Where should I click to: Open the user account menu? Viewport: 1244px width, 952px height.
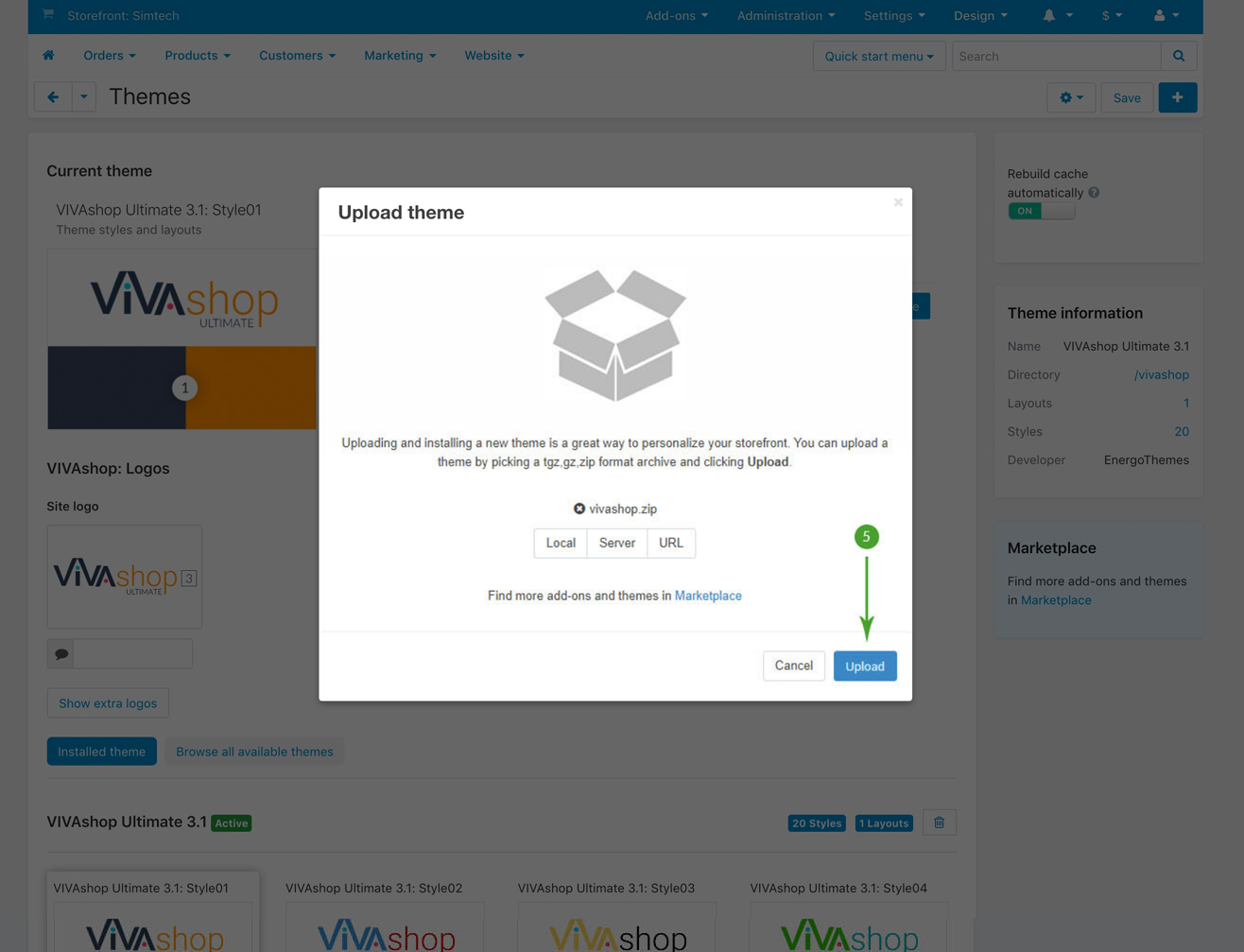[1166, 15]
